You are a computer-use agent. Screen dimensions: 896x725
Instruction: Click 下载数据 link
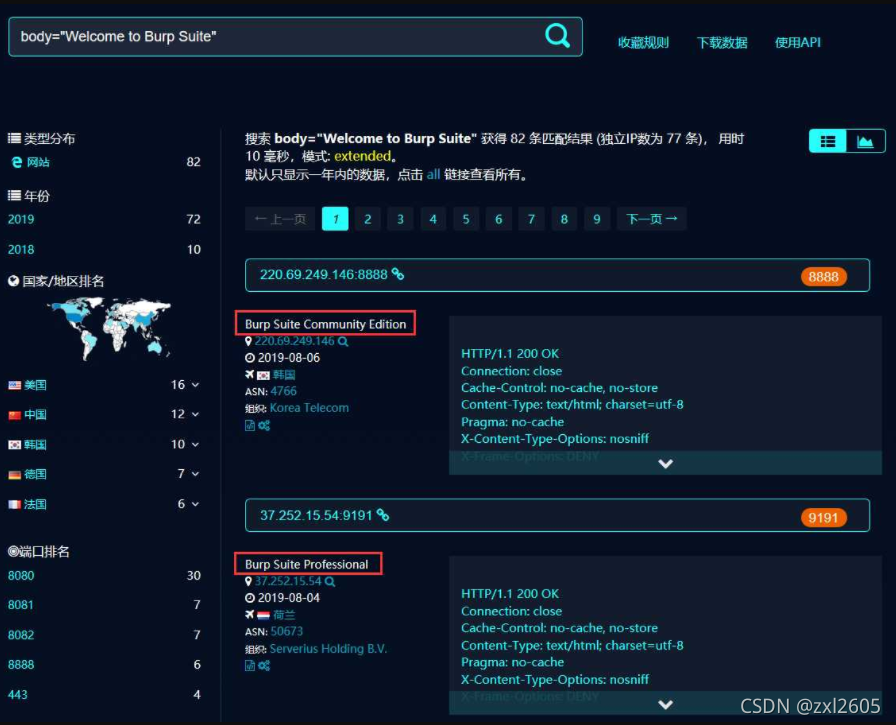pos(722,42)
